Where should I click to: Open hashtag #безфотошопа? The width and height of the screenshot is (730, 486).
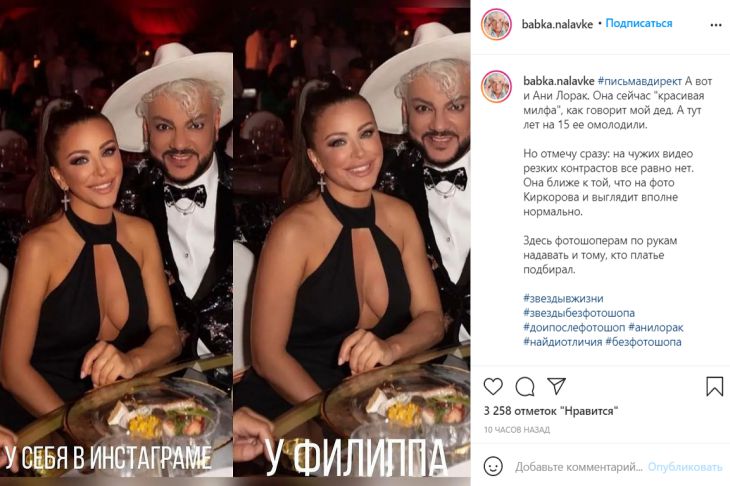[643, 342]
